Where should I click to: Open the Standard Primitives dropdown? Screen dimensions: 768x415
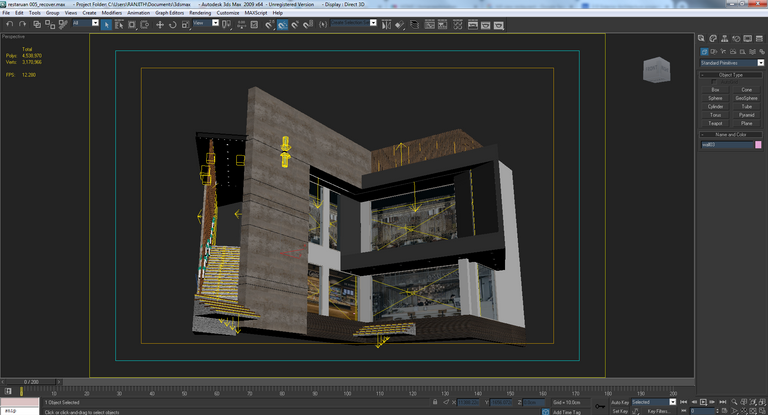coord(732,63)
